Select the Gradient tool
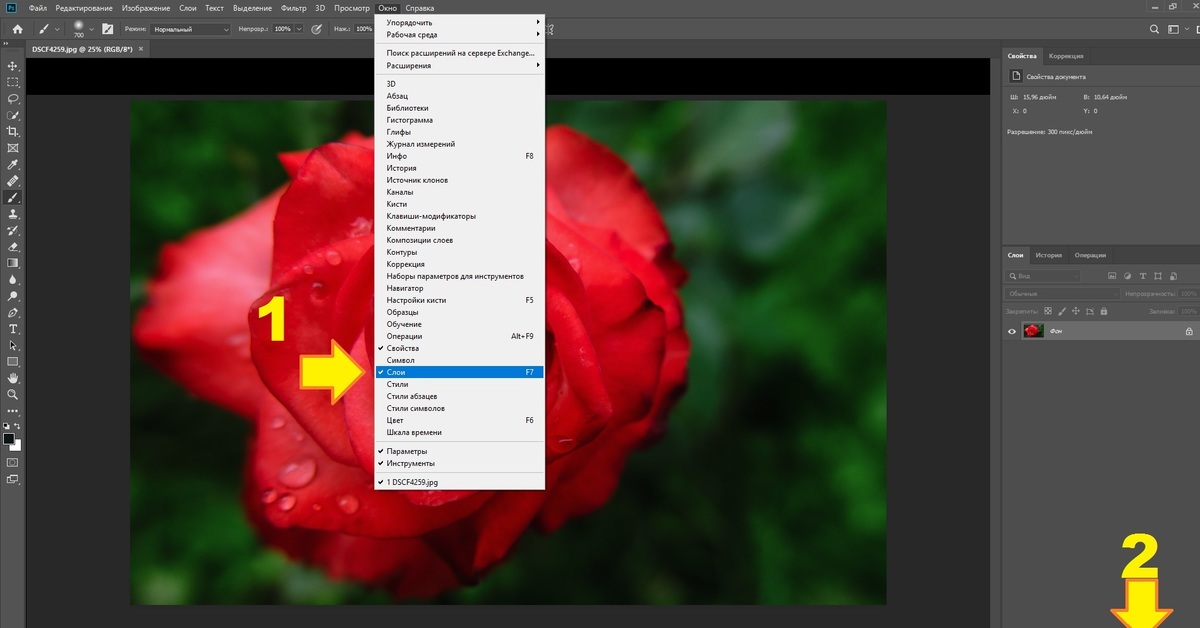This screenshot has width=1200, height=628. pyautogui.click(x=13, y=263)
